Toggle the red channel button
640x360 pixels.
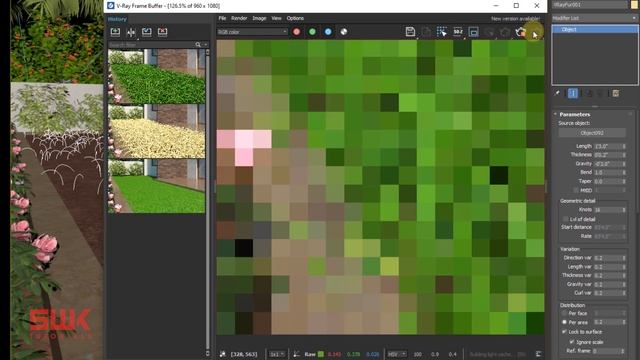297,32
